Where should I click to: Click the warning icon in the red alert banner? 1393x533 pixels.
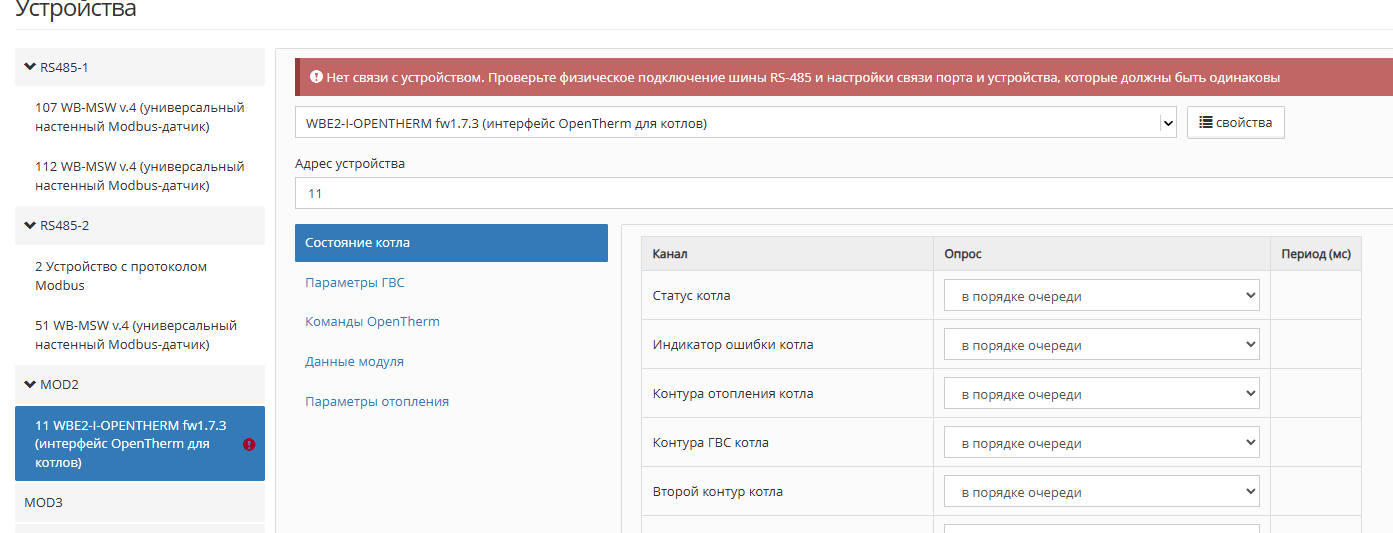pos(316,77)
